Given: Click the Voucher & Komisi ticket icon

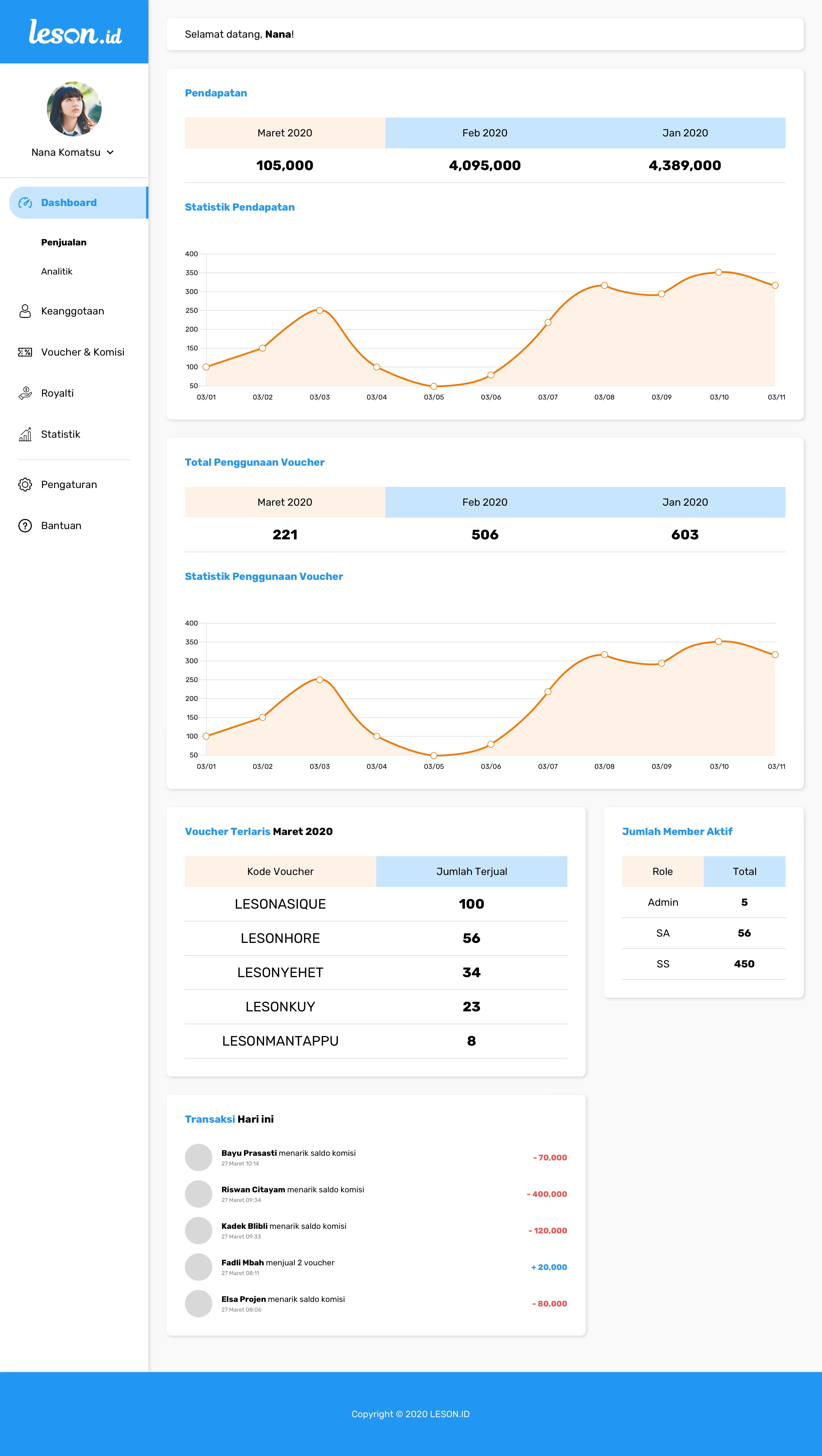Looking at the screenshot, I should click(25, 352).
